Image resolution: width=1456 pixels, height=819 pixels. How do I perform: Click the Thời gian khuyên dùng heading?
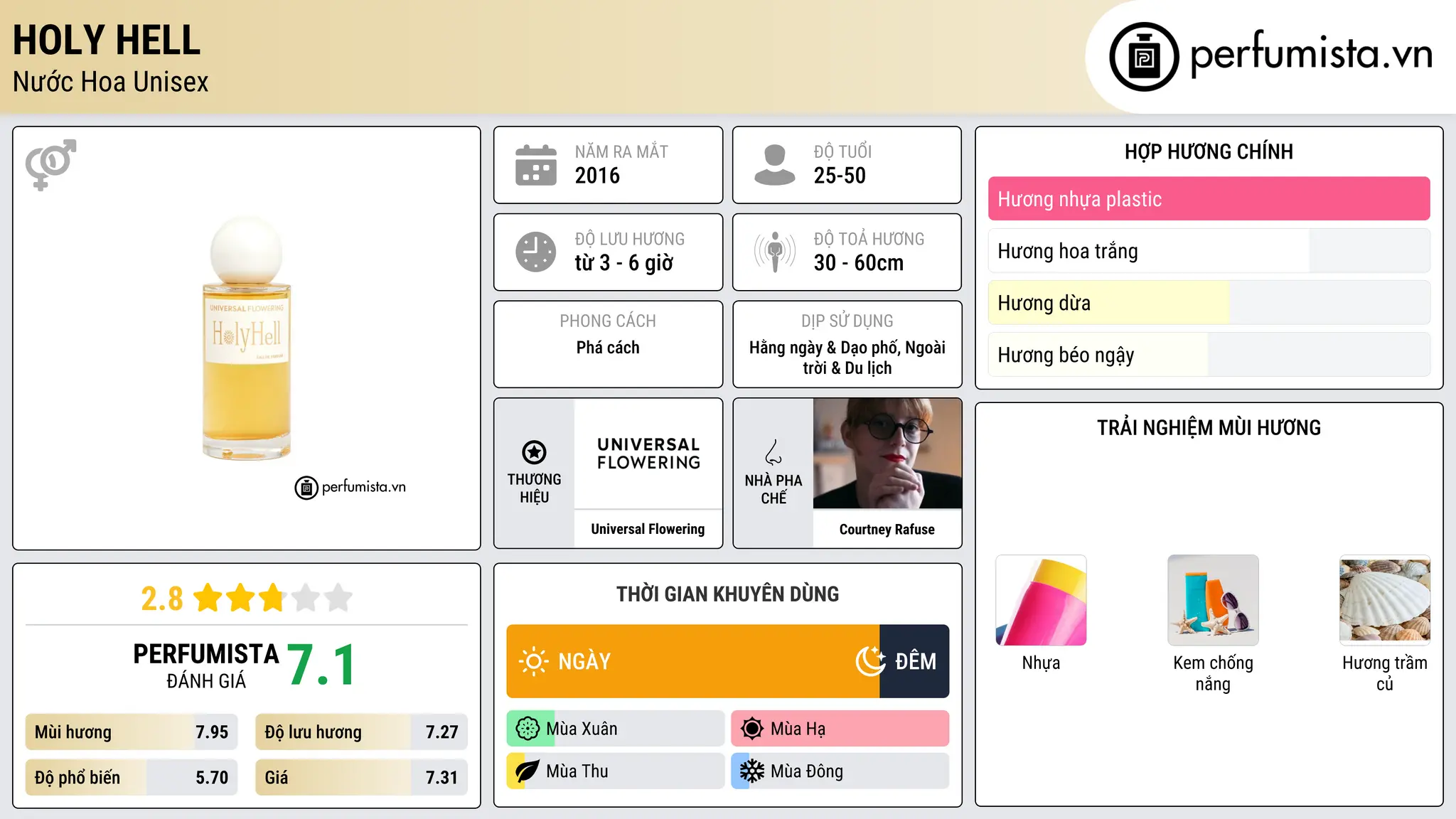click(727, 594)
